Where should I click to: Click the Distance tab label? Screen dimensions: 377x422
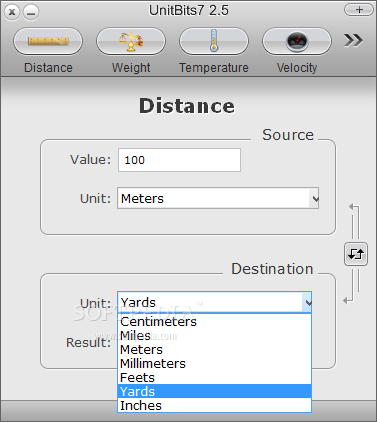point(48,68)
